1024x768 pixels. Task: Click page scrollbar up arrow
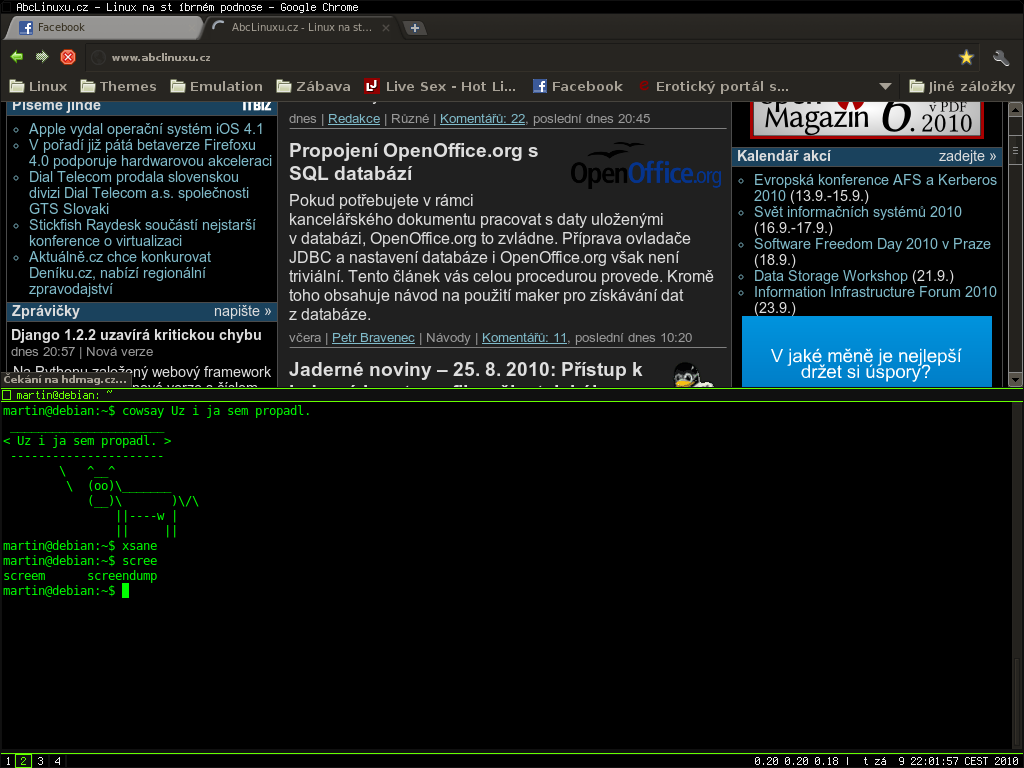pos(1015,109)
